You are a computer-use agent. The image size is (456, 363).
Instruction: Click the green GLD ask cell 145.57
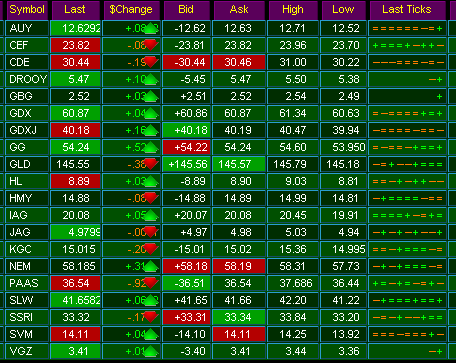click(x=239, y=164)
